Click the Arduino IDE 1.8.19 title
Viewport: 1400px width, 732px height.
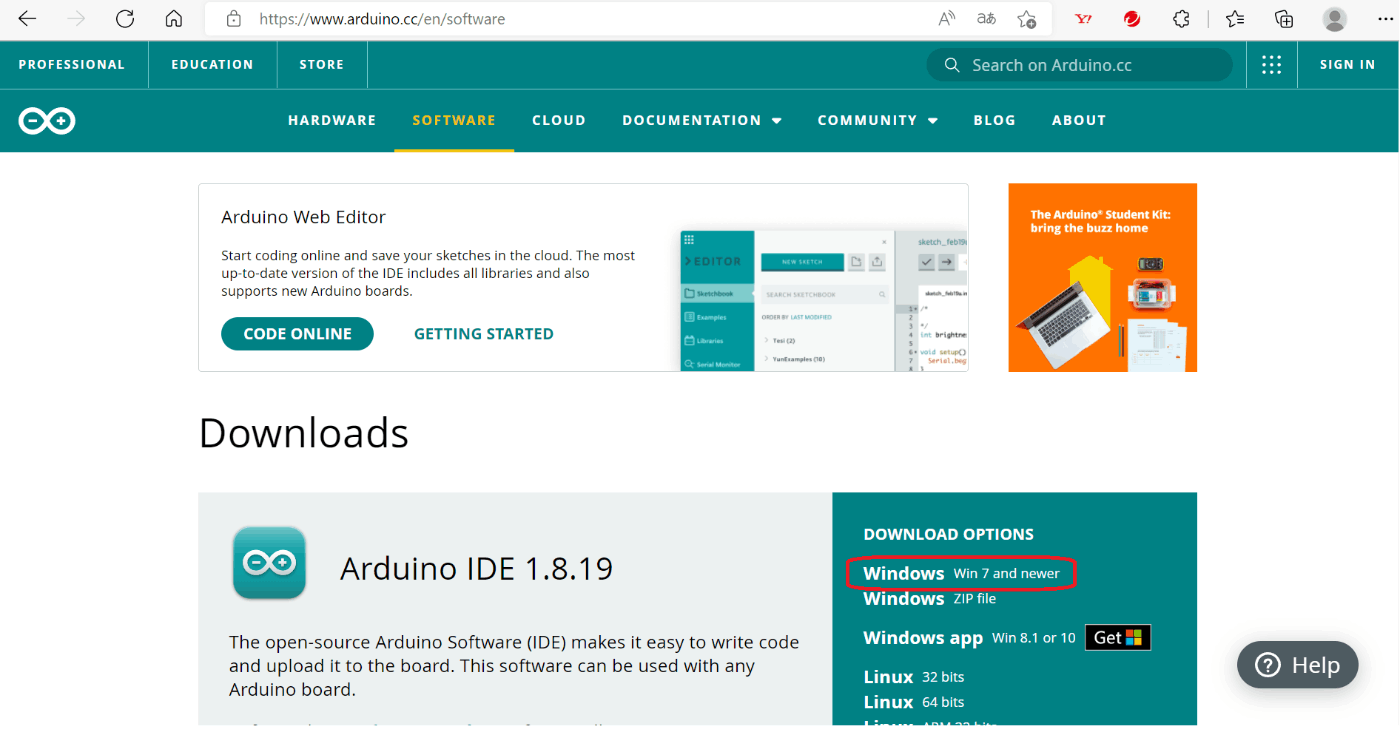476,568
